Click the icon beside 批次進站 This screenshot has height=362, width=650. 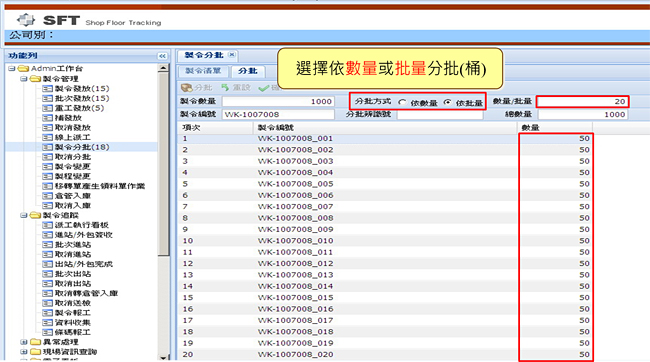coord(48,244)
